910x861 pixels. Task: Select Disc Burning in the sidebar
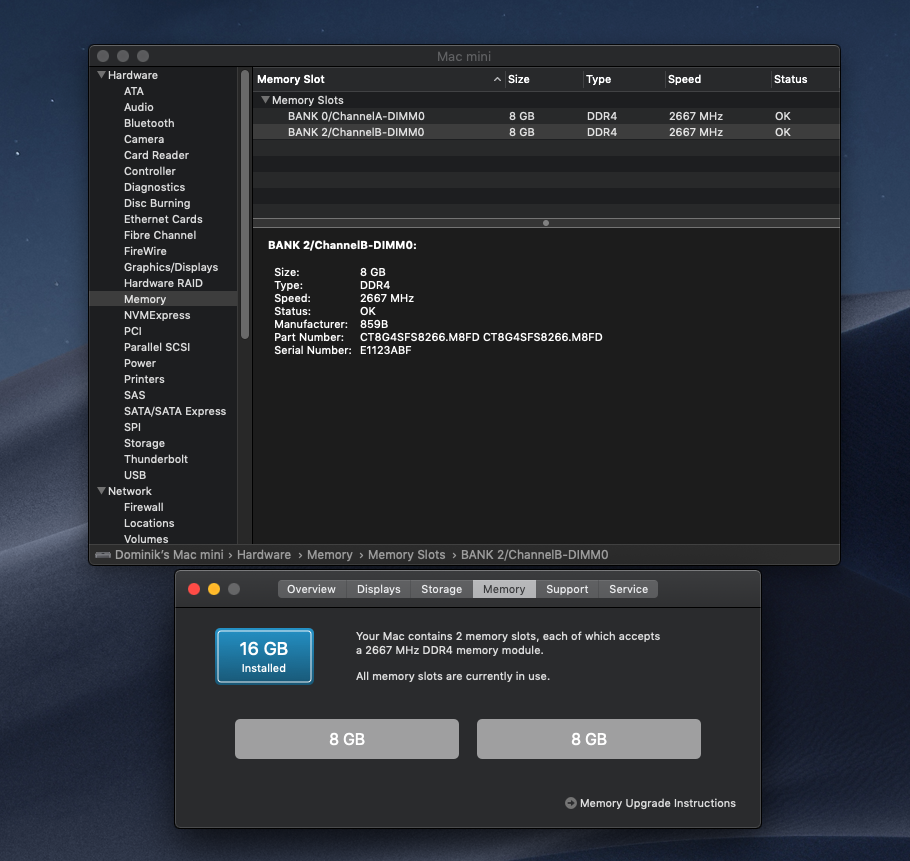click(x=157, y=203)
